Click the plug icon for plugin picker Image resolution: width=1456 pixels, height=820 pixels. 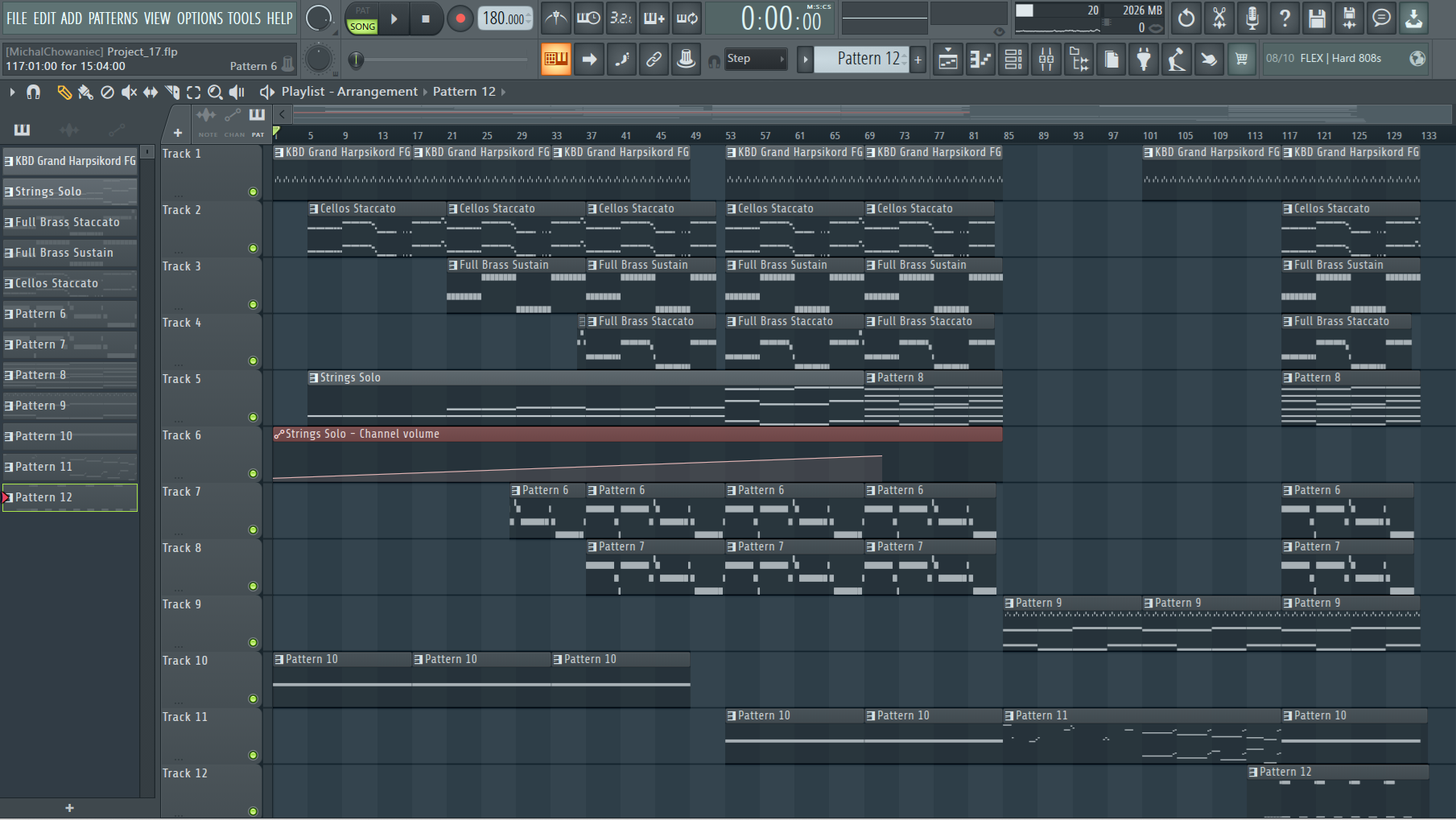tap(1144, 59)
